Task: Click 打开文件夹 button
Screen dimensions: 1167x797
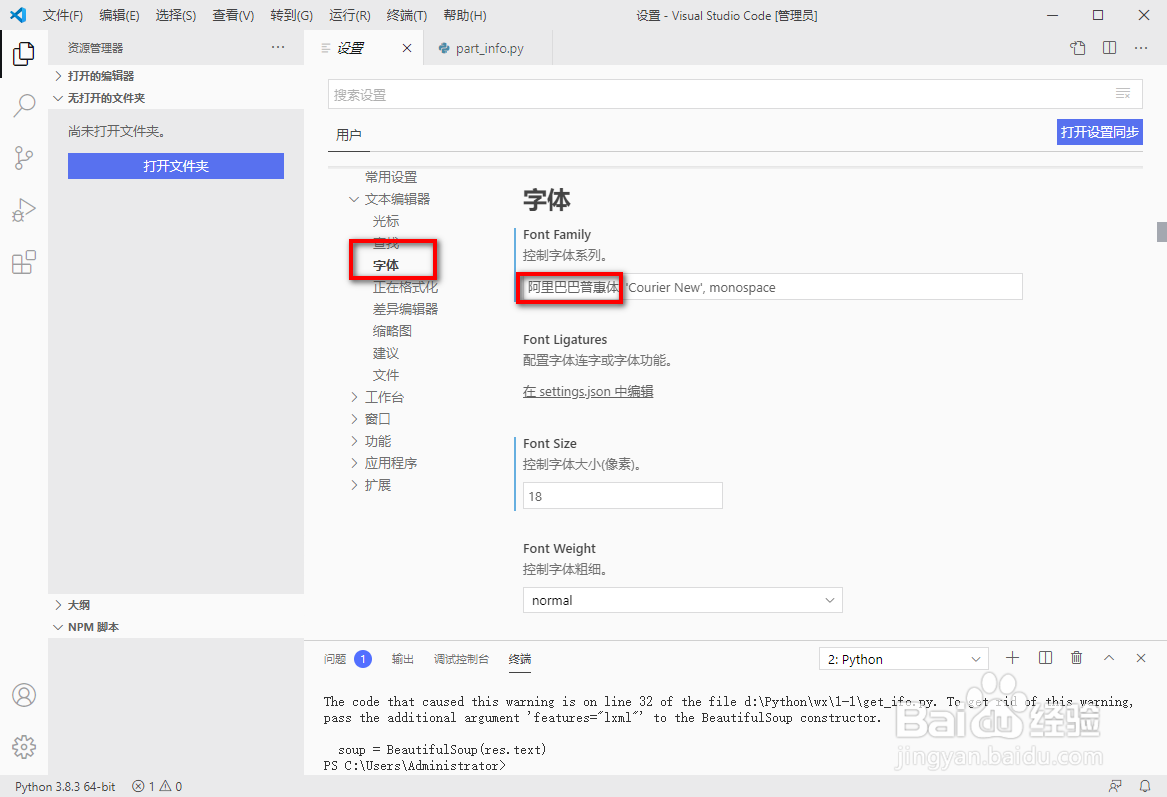Action: point(176,166)
